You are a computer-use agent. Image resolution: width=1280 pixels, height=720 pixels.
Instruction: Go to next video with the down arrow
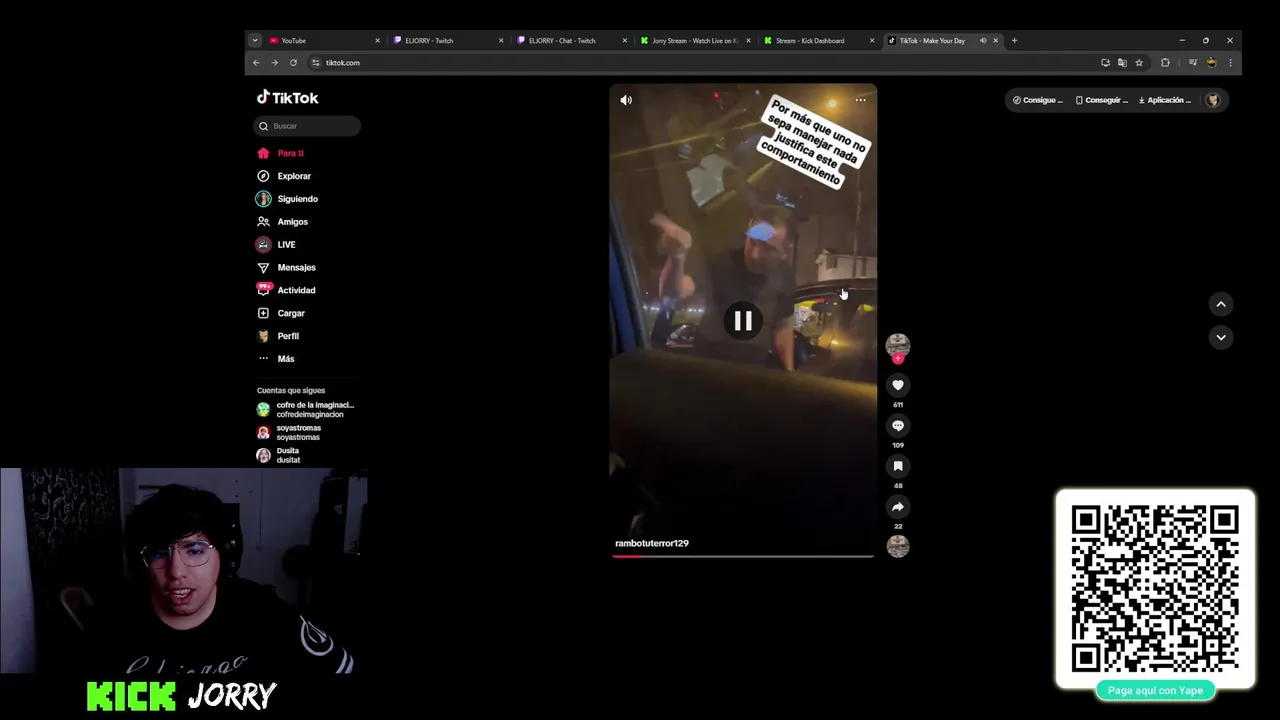(1221, 337)
